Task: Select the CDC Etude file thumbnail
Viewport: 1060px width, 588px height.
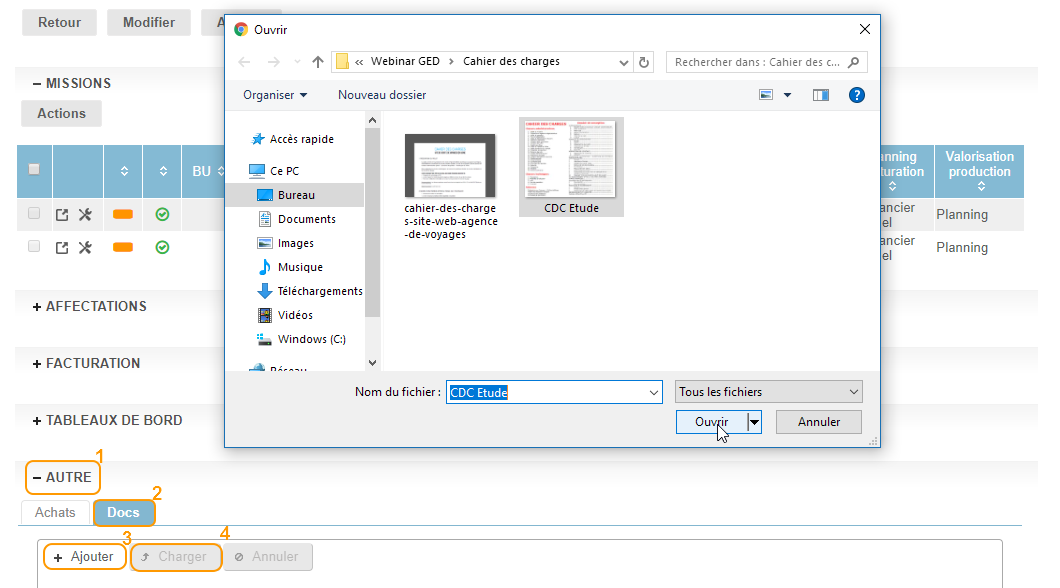Action: tap(571, 166)
